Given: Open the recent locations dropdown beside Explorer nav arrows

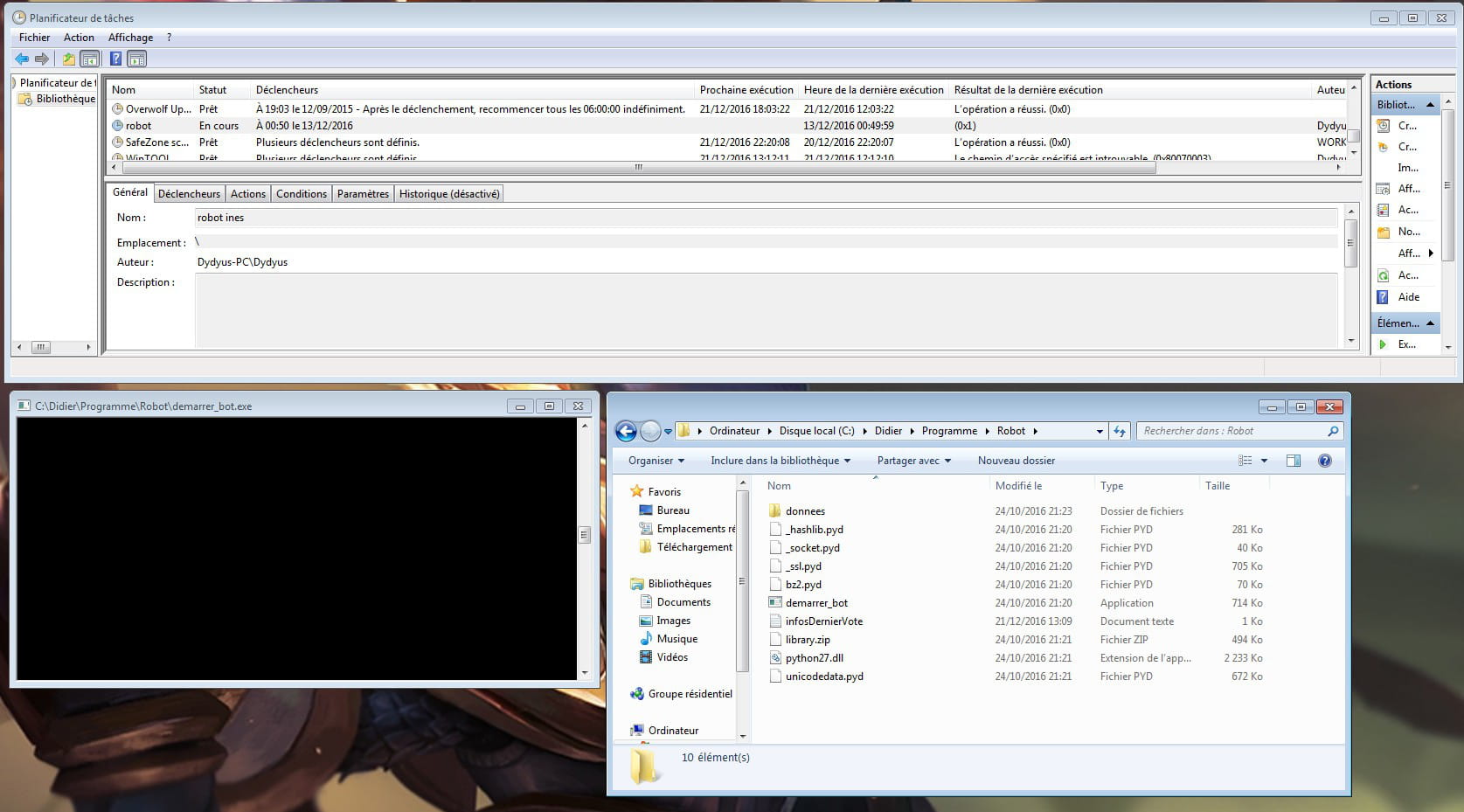Looking at the screenshot, I should [668, 431].
